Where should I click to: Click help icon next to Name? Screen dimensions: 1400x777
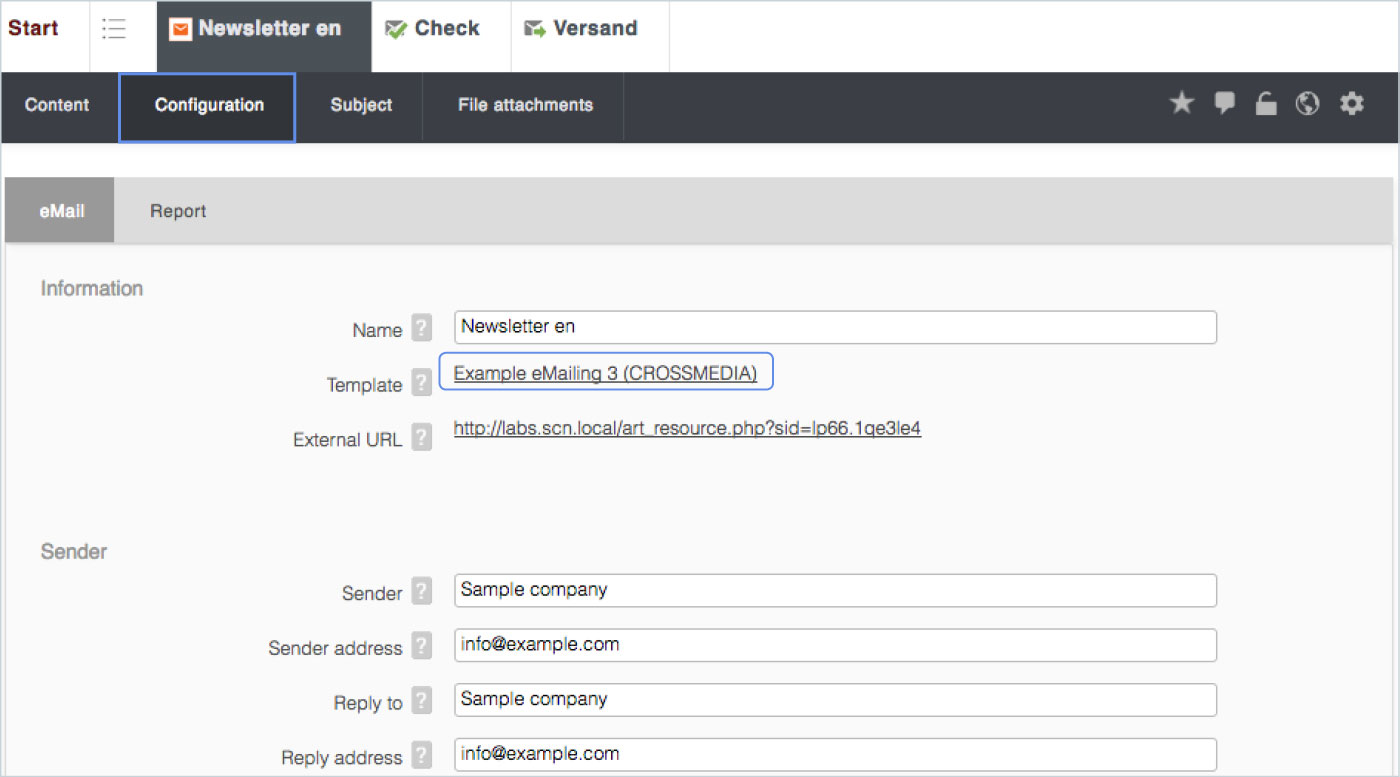422,329
